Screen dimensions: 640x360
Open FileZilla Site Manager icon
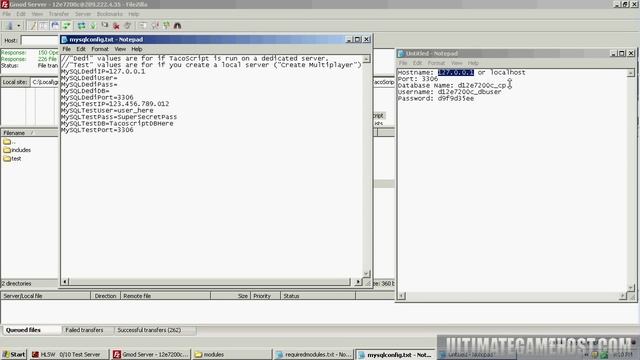coord(10,26)
